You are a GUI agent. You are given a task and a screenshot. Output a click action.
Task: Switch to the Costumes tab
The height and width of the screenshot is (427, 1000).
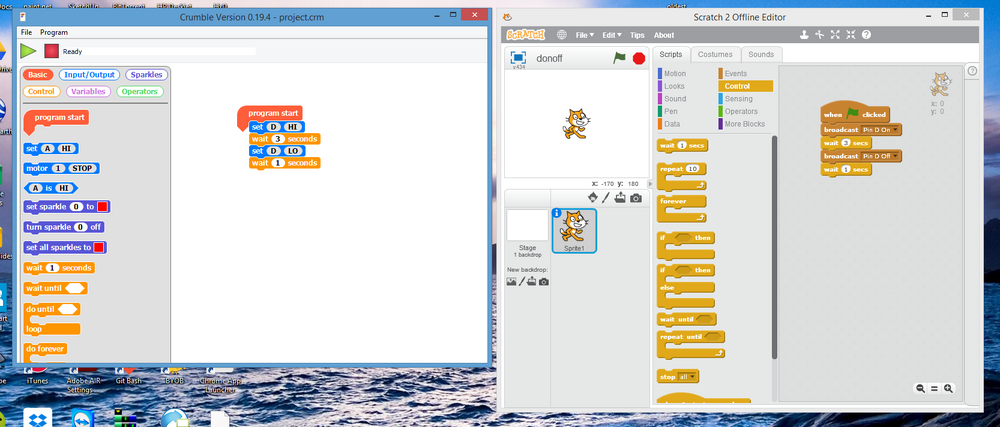coord(715,55)
